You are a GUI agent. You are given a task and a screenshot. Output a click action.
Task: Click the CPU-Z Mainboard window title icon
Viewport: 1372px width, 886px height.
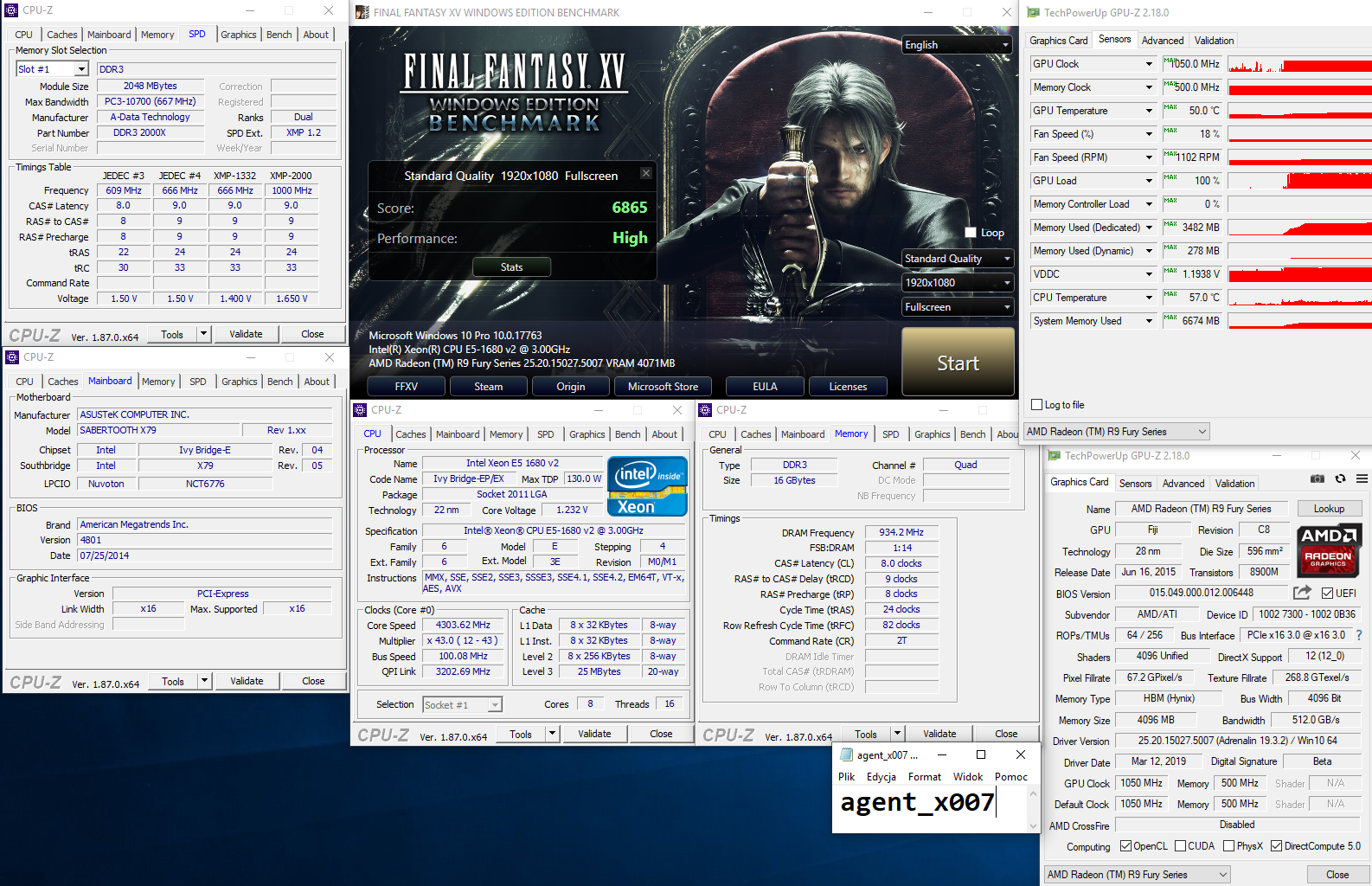click(x=12, y=357)
